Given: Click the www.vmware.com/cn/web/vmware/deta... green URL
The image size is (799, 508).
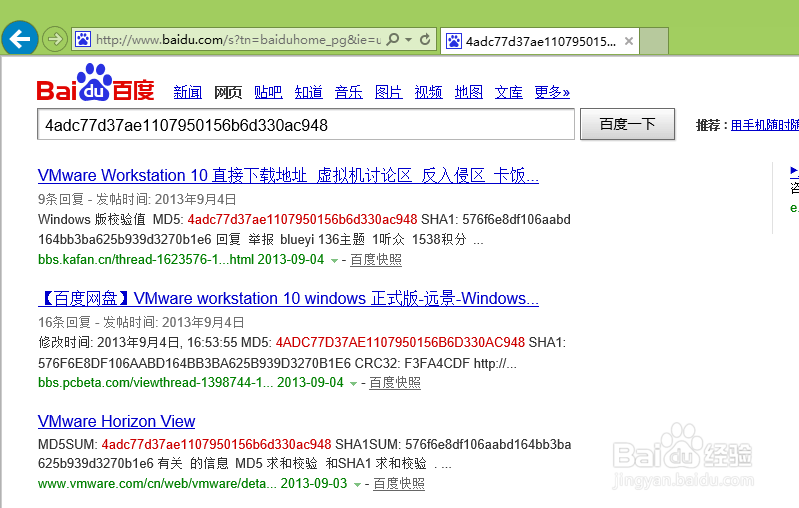Looking at the screenshot, I should (157, 484).
